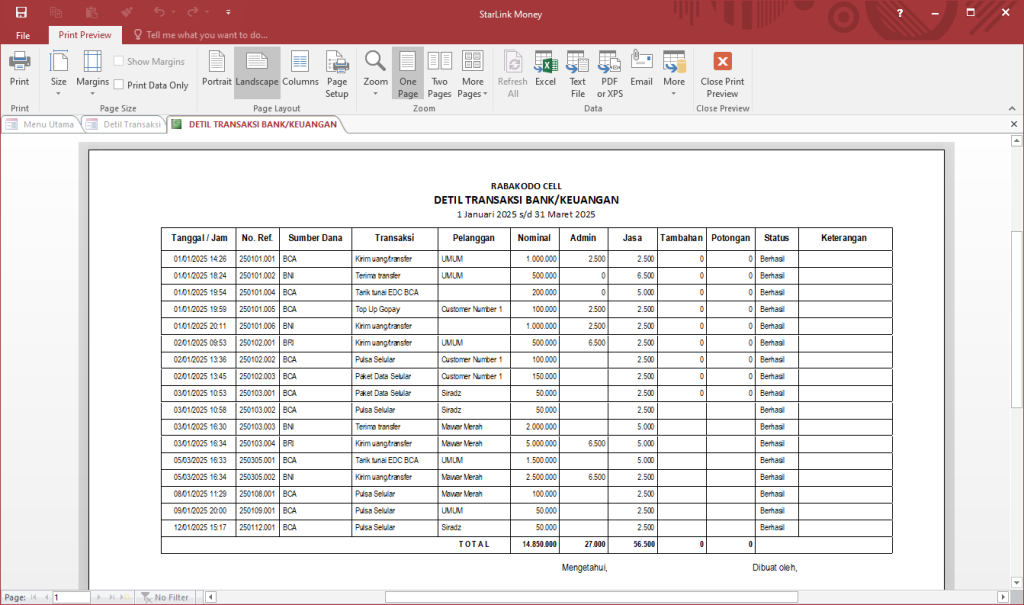The image size is (1024, 605).
Task: Click reference number 250101.001
Action: pos(257,259)
